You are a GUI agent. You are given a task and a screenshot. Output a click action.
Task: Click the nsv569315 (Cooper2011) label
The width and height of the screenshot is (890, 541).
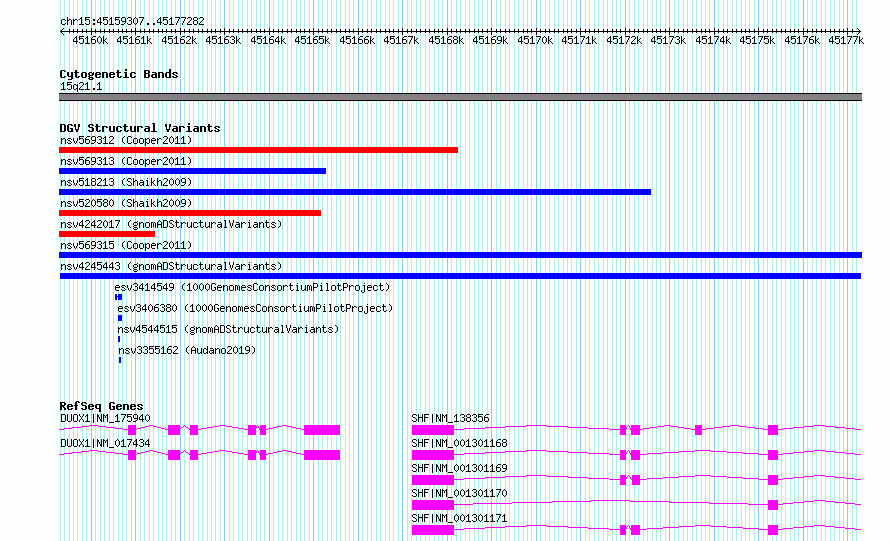click(x=126, y=245)
